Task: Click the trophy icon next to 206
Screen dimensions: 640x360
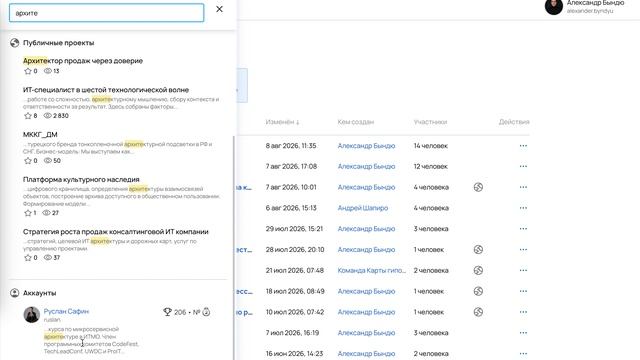Action: (x=167, y=312)
